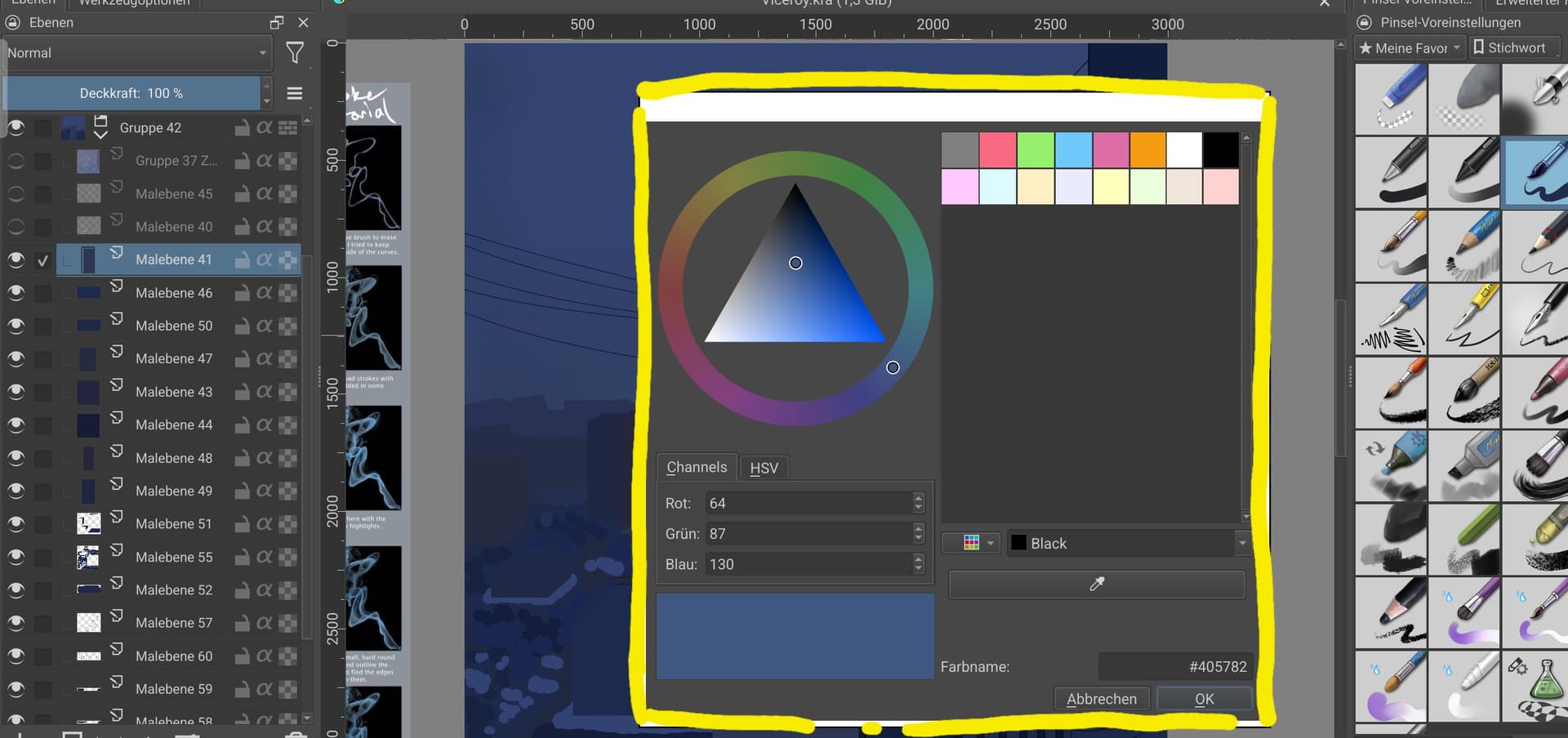Select the lavender smear wet brush preset
The height and width of the screenshot is (738, 1568).
coord(1391,687)
